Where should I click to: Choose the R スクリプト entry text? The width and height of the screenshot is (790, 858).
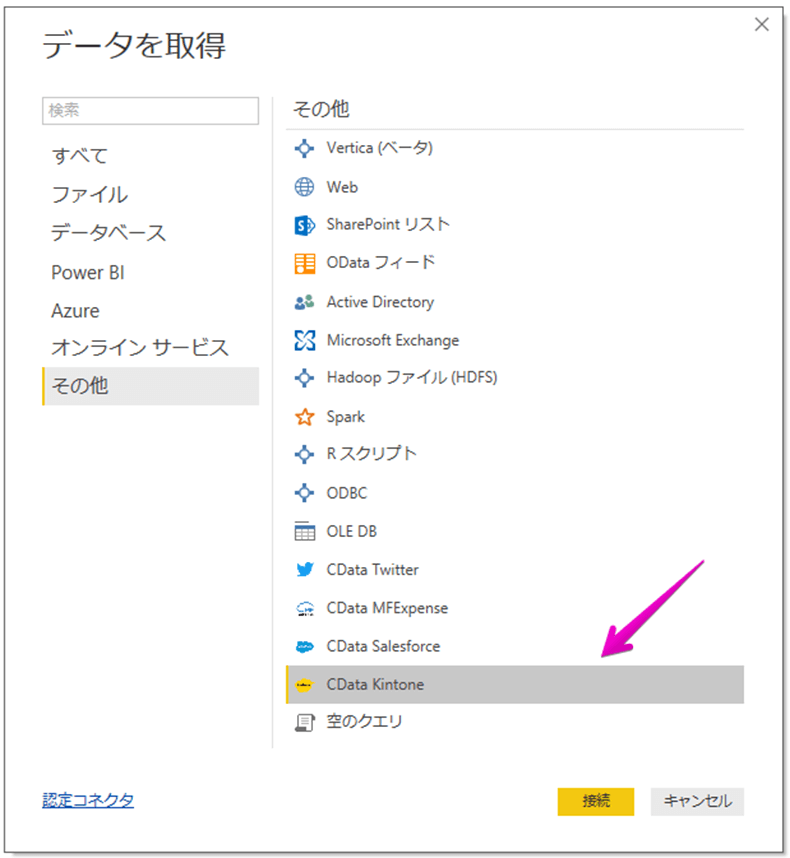[371, 454]
